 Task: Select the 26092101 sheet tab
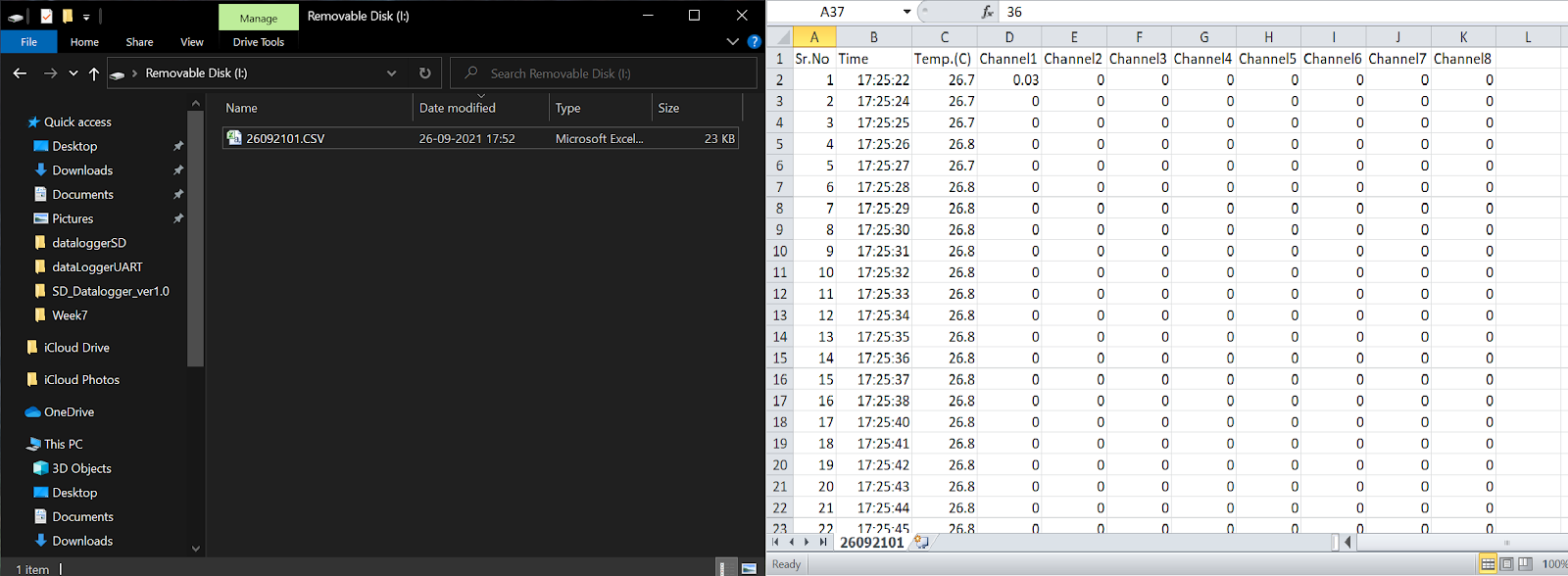pyautogui.click(x=871, y=543)
